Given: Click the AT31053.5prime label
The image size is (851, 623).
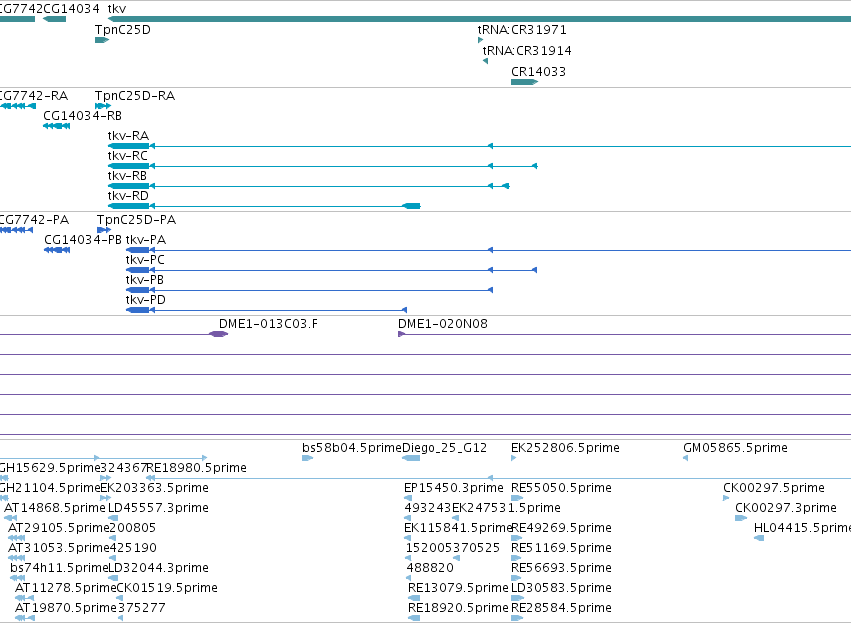Looking at the screenshot, I should [59, 548].
